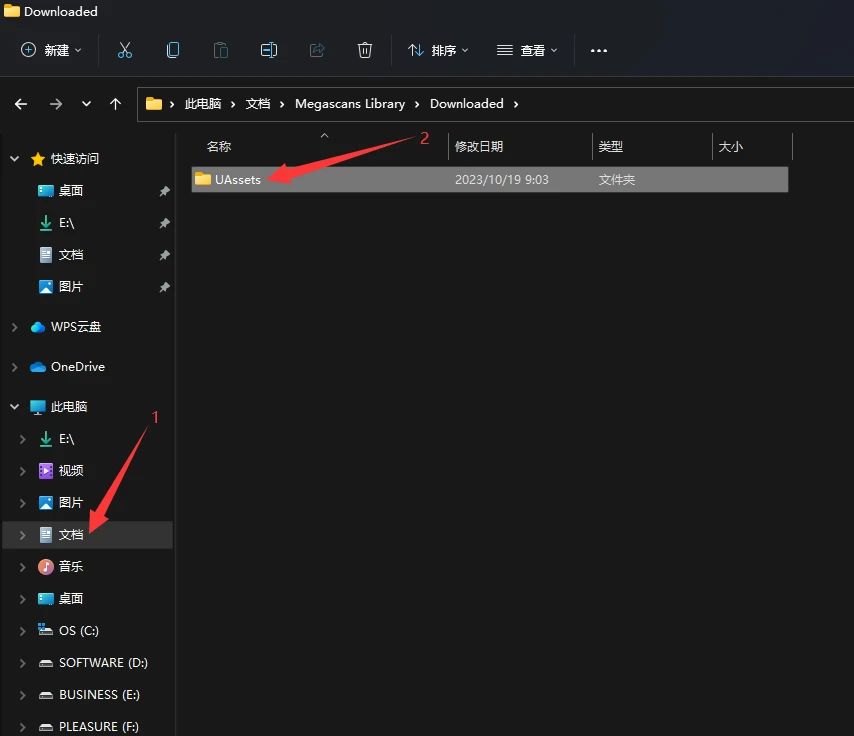
Task: Click the OS (C:) drive icon
Action: 46,630
